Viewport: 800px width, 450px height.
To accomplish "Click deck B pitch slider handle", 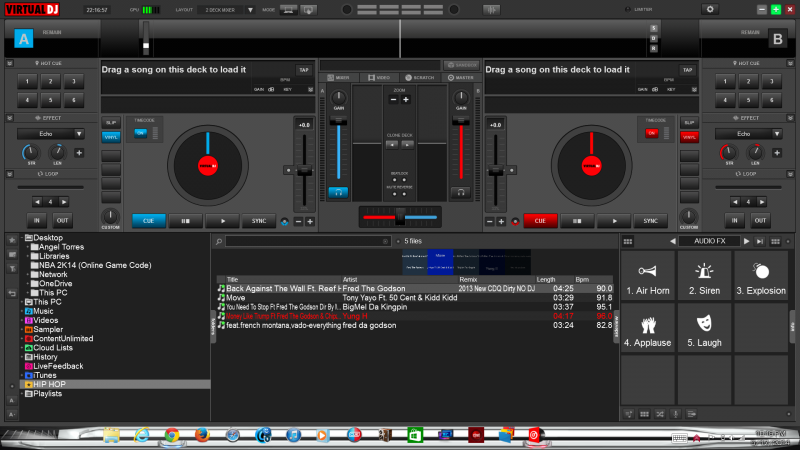I will click(x=495, y=171).
